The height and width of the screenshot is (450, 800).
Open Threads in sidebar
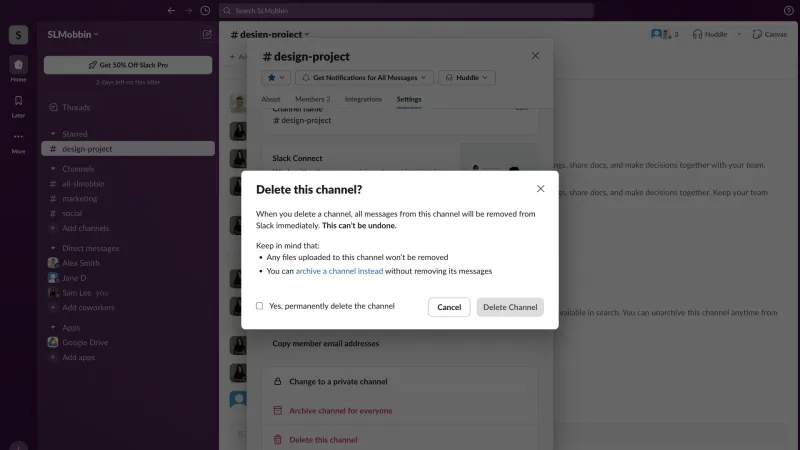tap(77, 107)
